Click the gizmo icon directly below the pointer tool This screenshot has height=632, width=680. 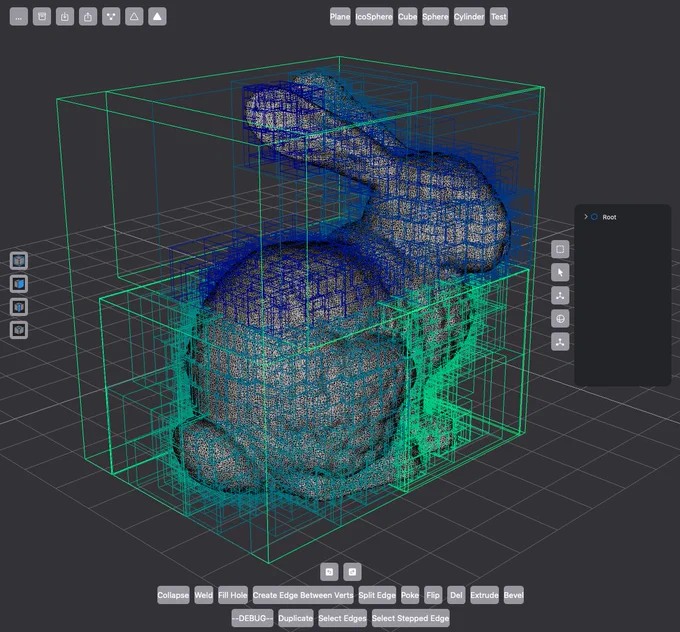(x=560, y=296)
